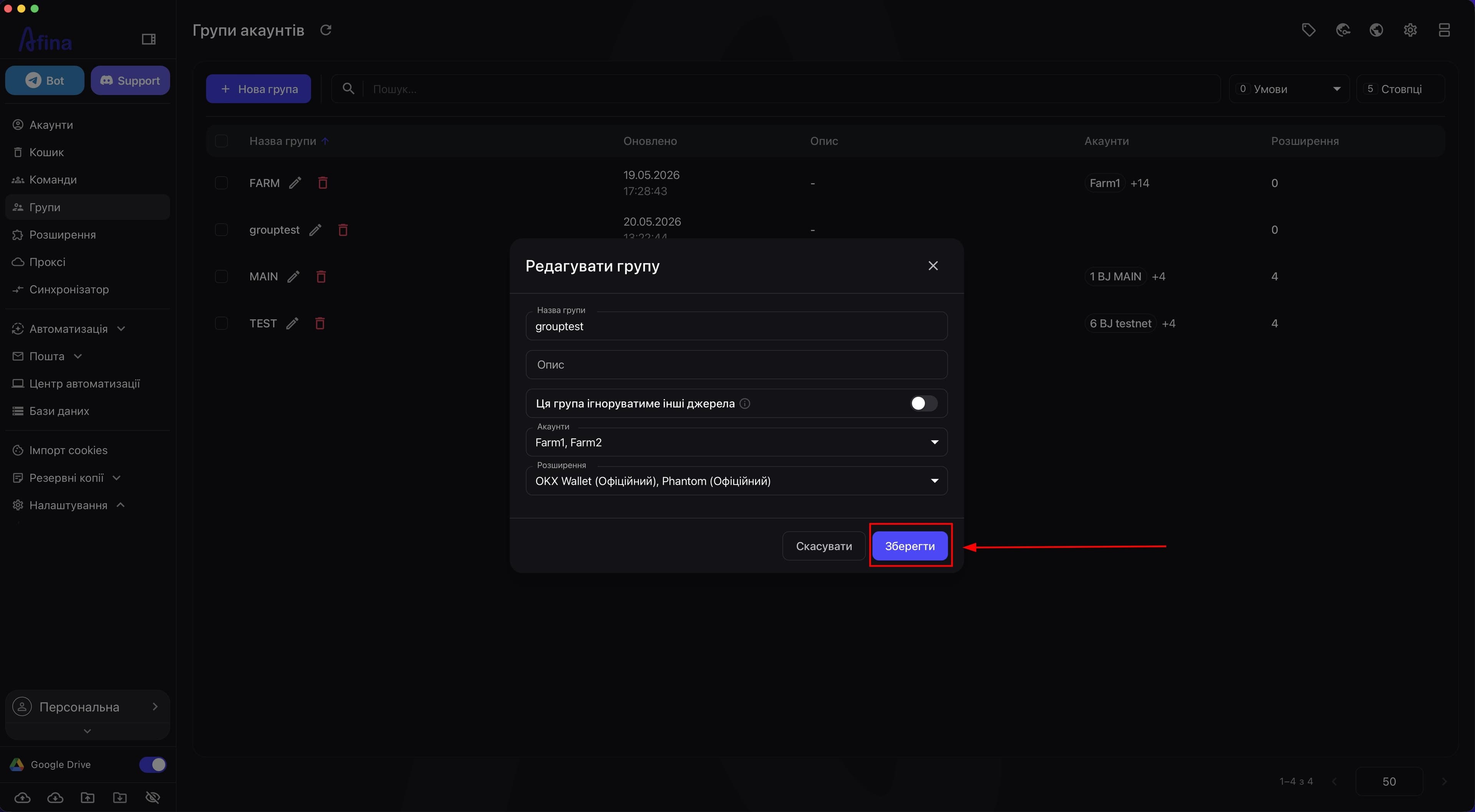Screen dimensions: 1475x812
Task: Open the Персональна workspace selector
Action: (x=87, y=707)
